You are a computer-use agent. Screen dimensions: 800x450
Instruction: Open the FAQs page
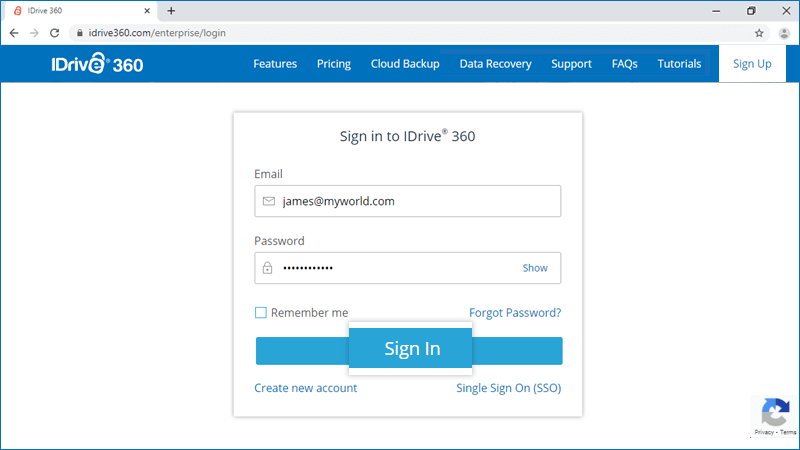click(x=624, y=64)
